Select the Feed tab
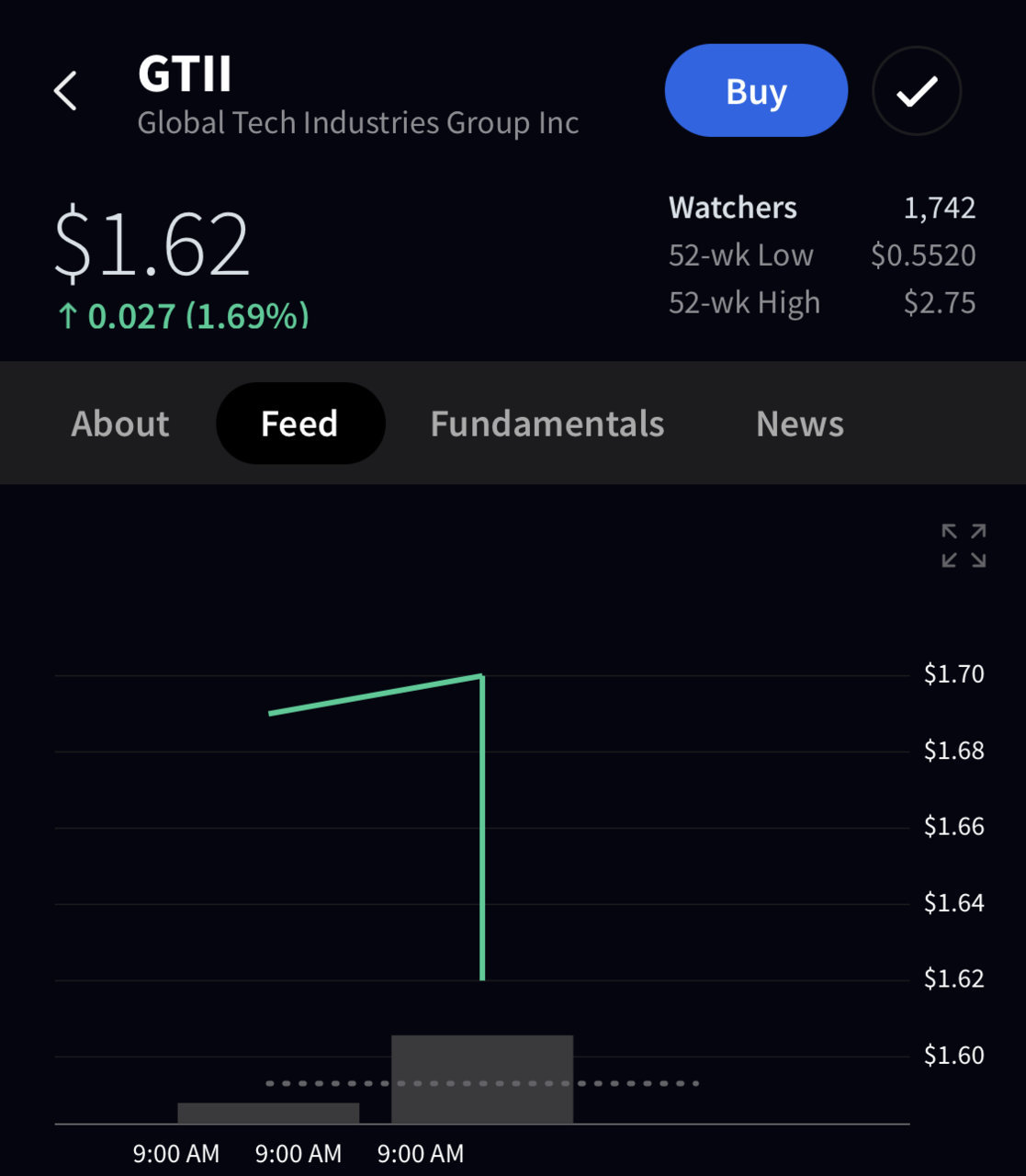Viewport: 1026px width, 1176px height. pos(299,424)
